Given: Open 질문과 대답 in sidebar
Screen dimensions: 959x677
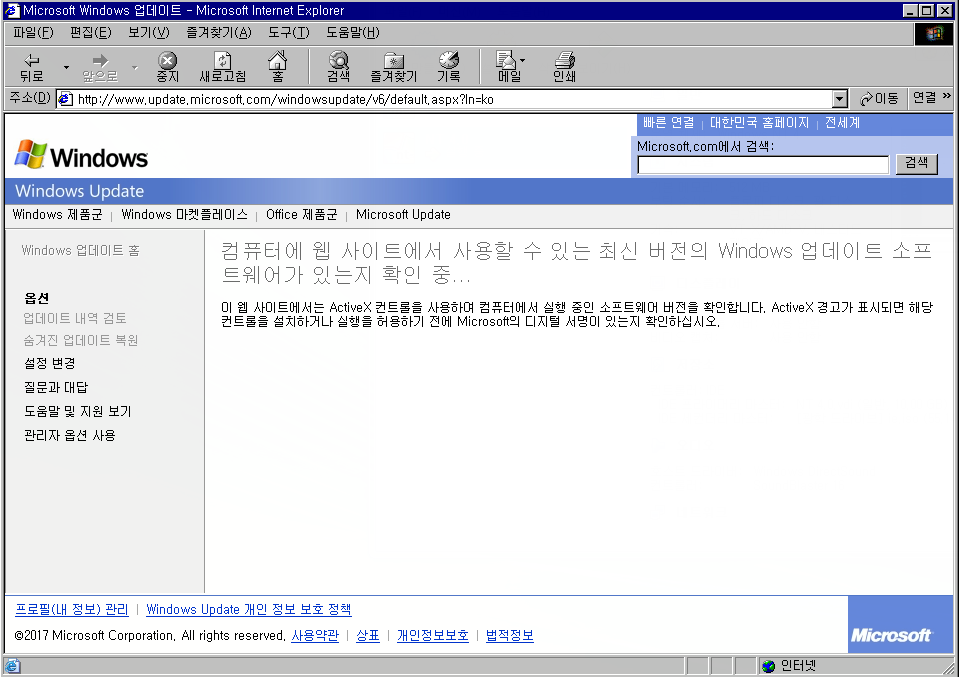Looking at the screenshot, I should [x=56, y=387].
